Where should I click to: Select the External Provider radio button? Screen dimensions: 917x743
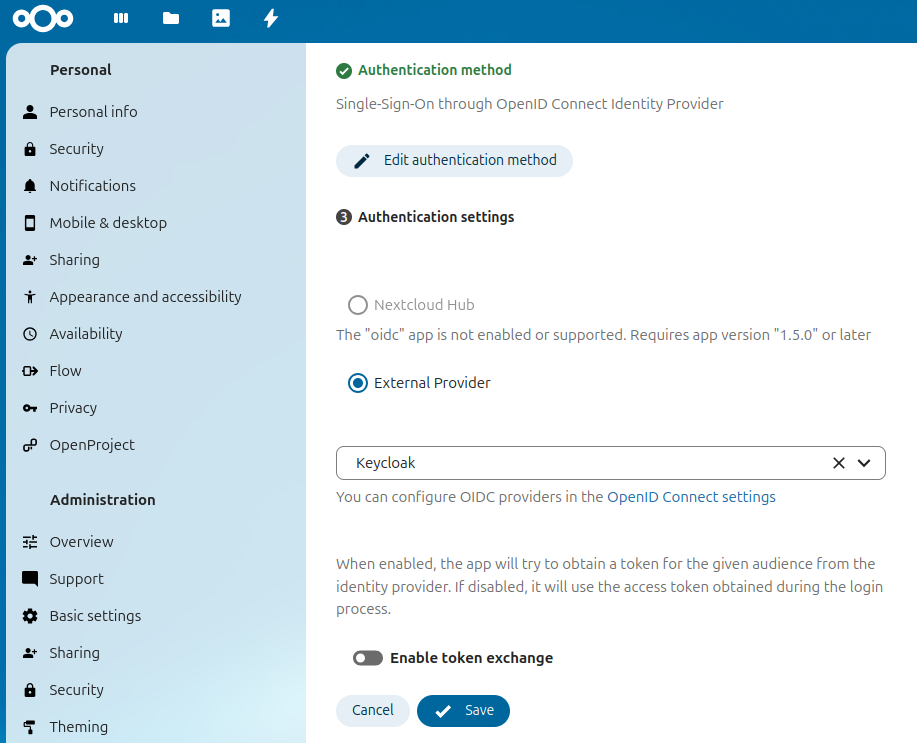pos(357,382)
